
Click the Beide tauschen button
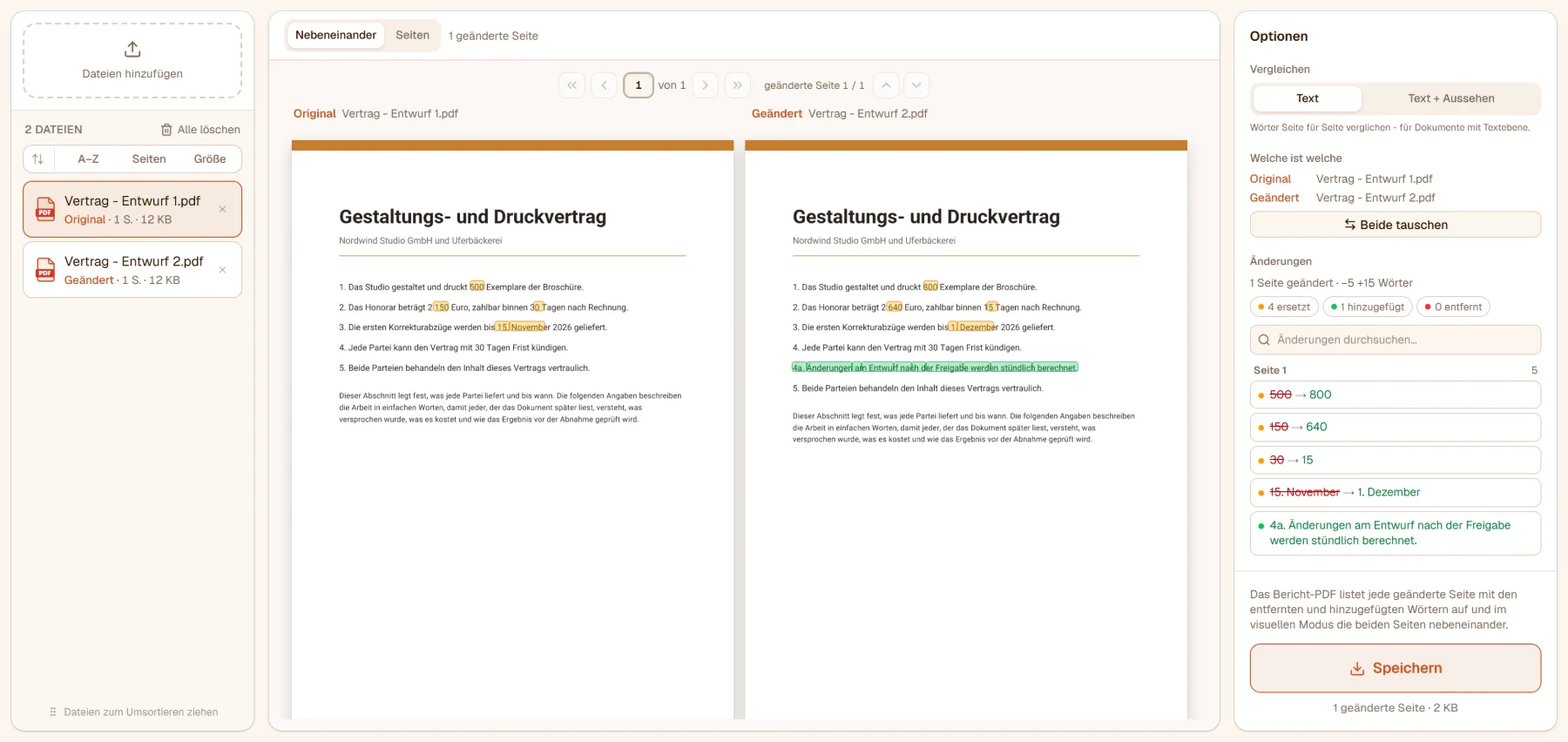point(1395,225)
